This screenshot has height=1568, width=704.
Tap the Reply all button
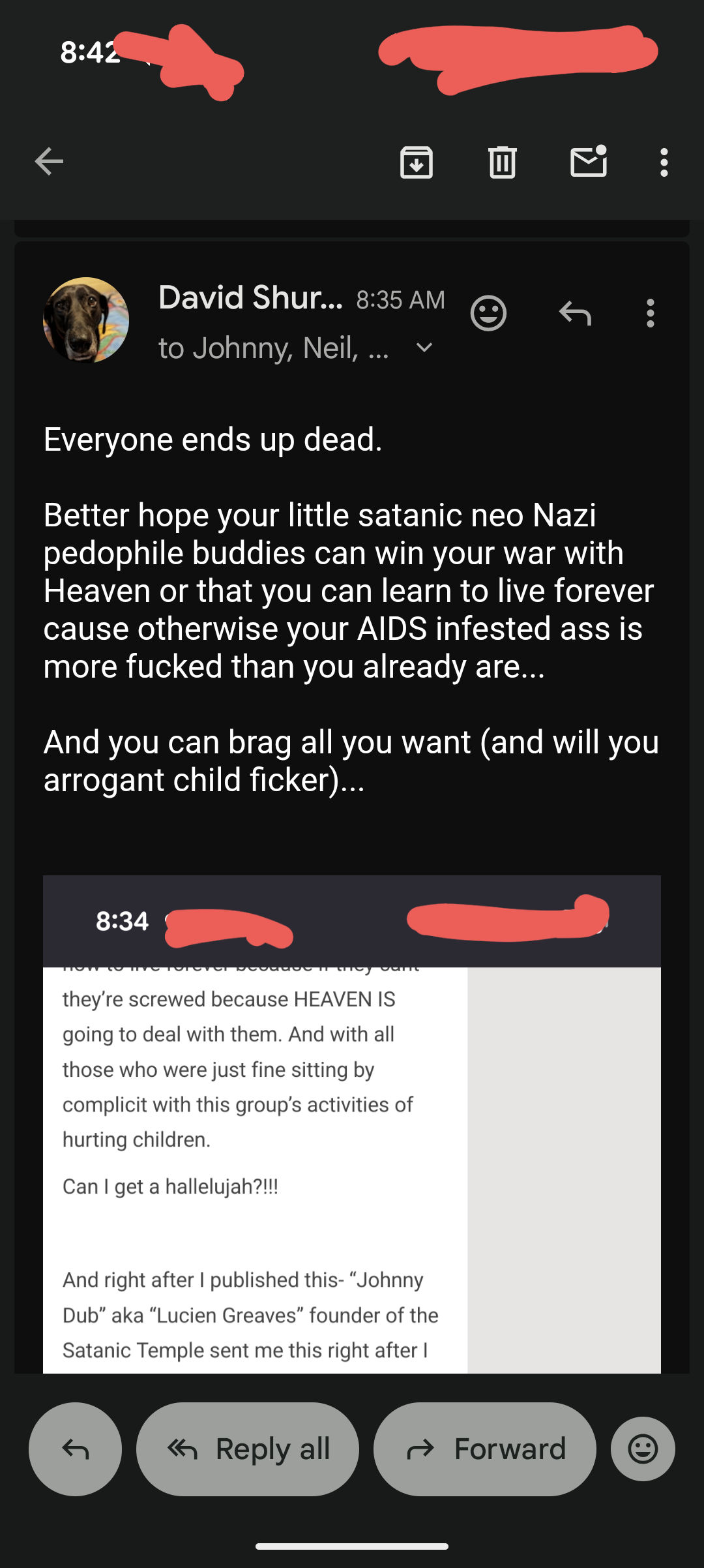tap(248, 1449)
